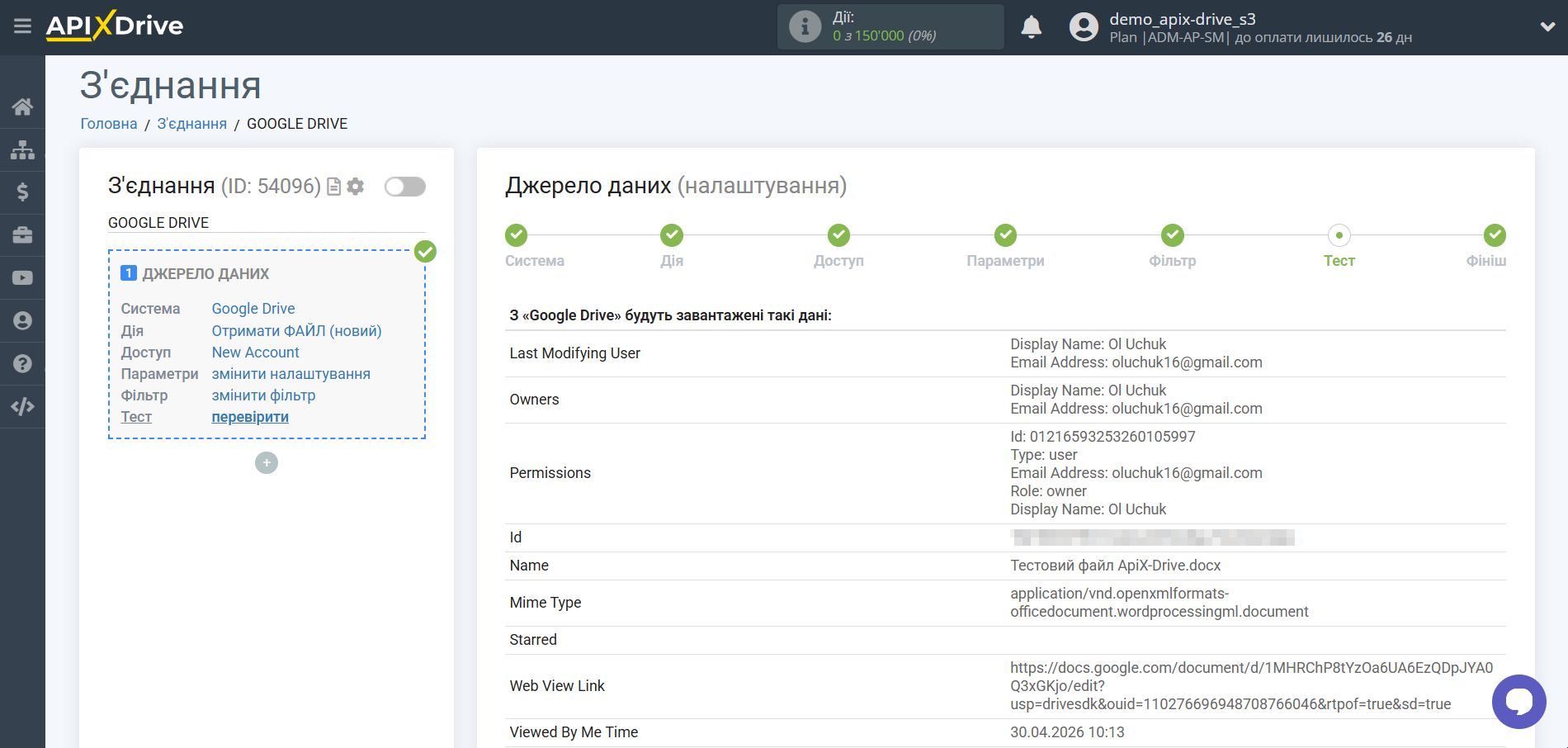
Task: Click the З'єднання breadcrumb link
Action: tap(192, 124)
